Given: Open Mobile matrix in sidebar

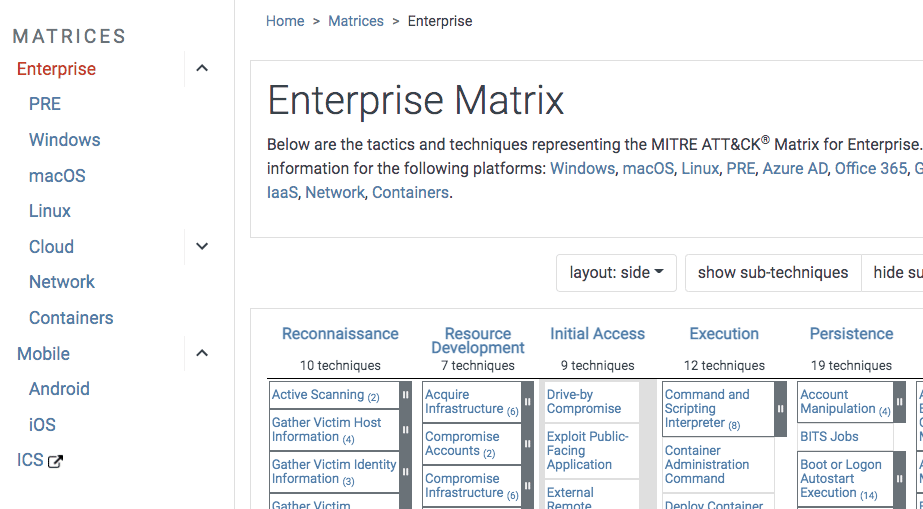Looking at the screenshot, I should coord(43,354).
